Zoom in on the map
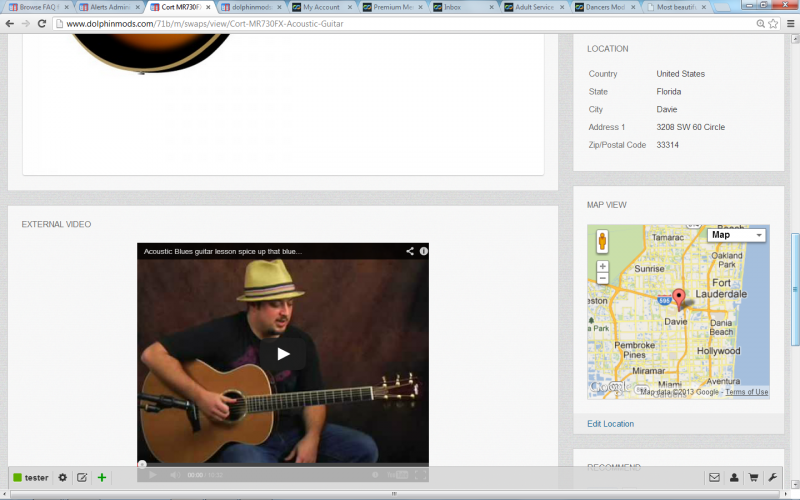 603,266
